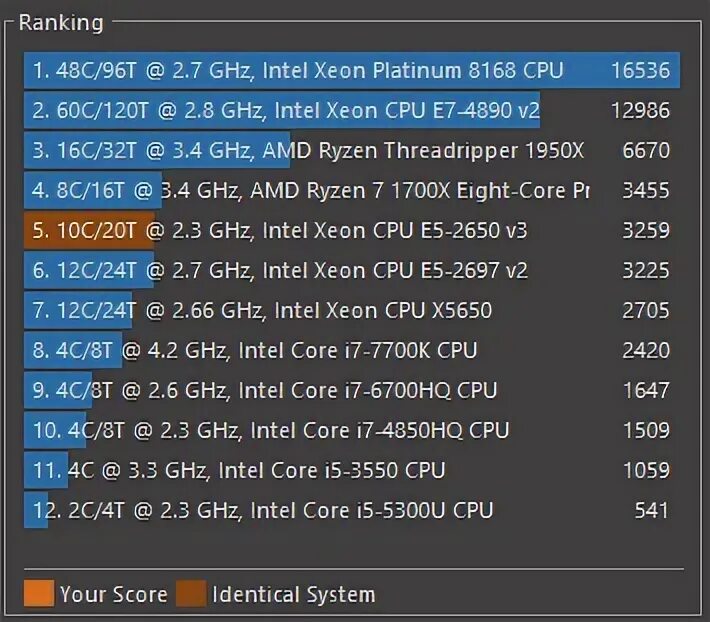710x622 pixels.
Task: Click the Identical System legend label
Action: pyautogui.click(x=294, y=594)
